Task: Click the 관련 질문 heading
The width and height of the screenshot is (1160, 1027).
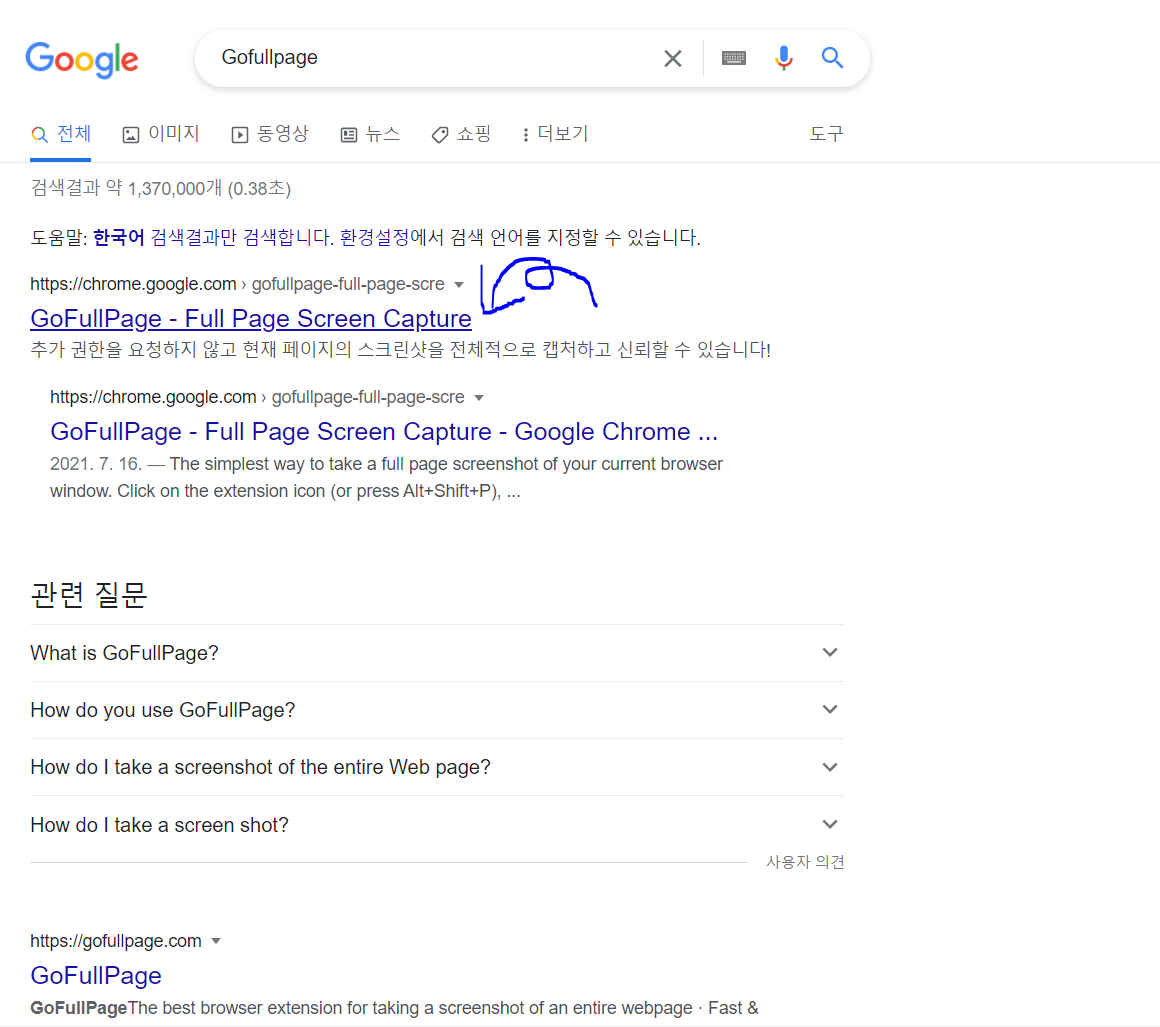Action: 89,595
